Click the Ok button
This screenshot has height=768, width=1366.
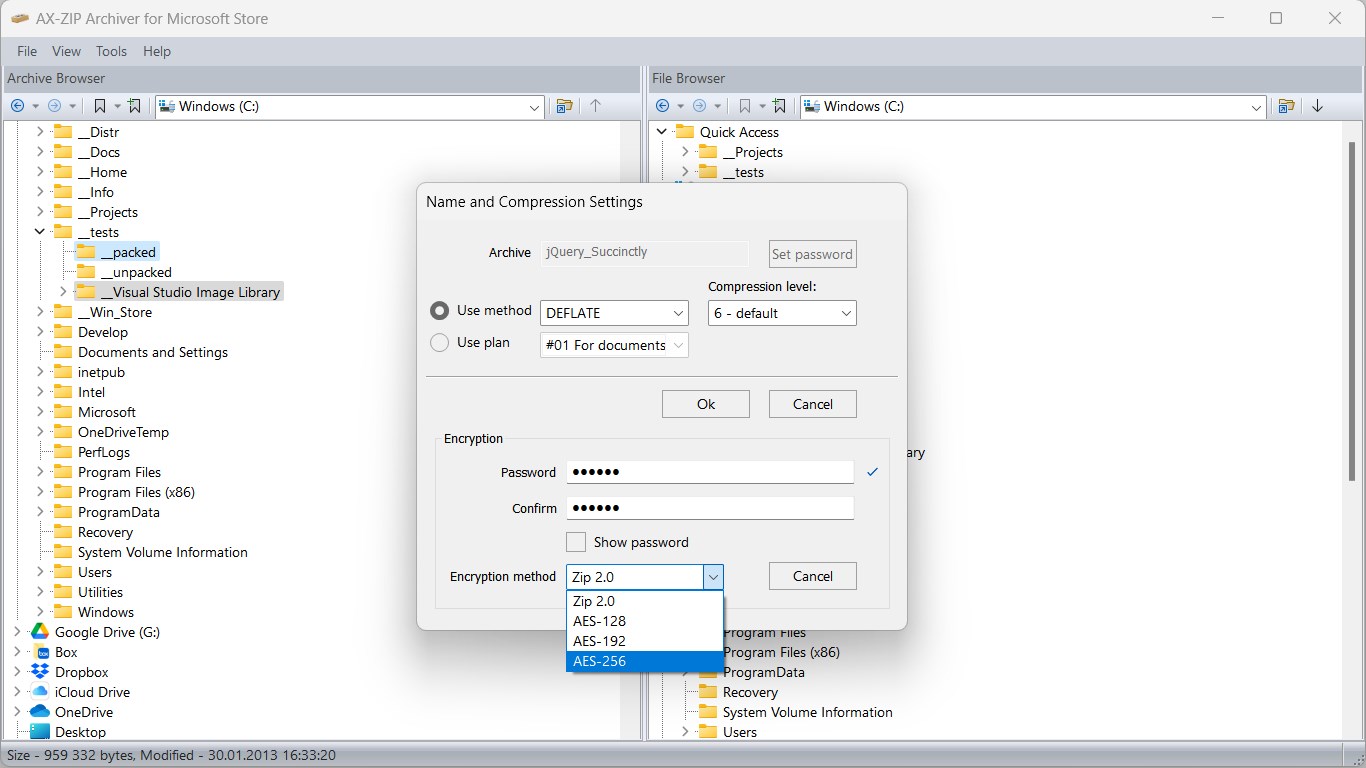[x=706, y=404]
